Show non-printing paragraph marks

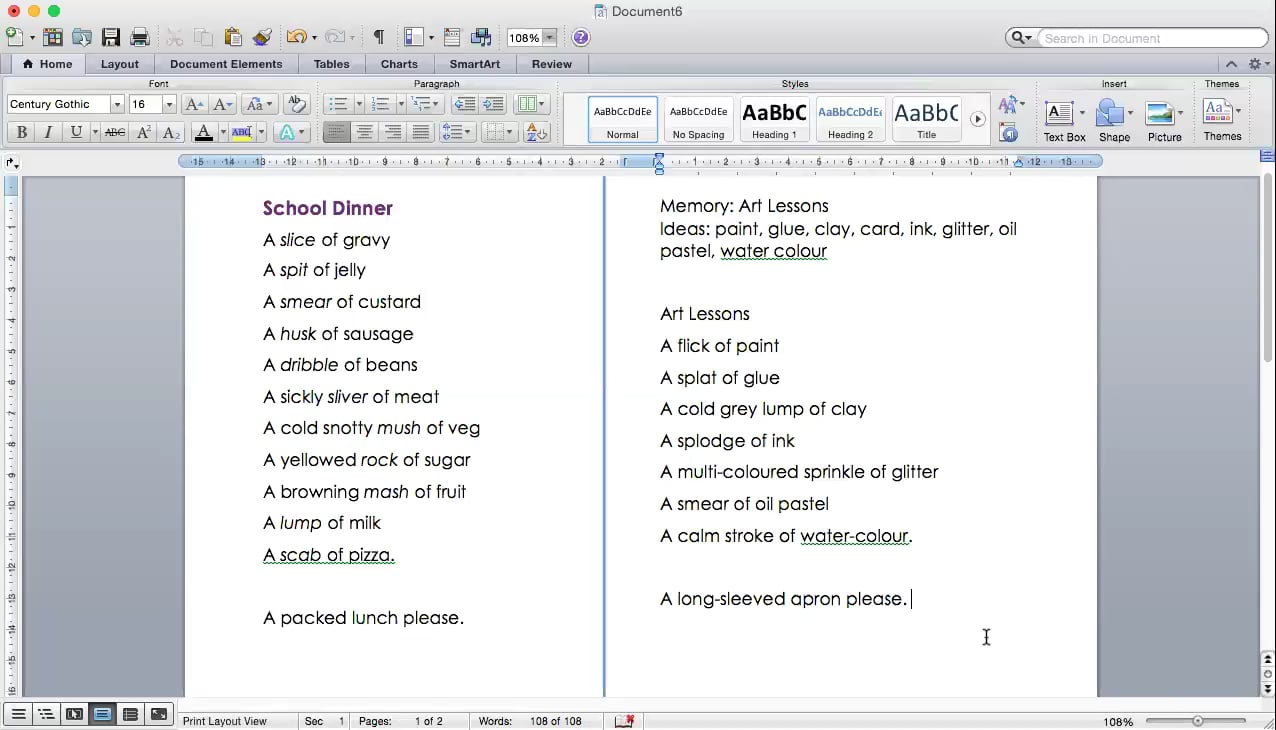379,37
